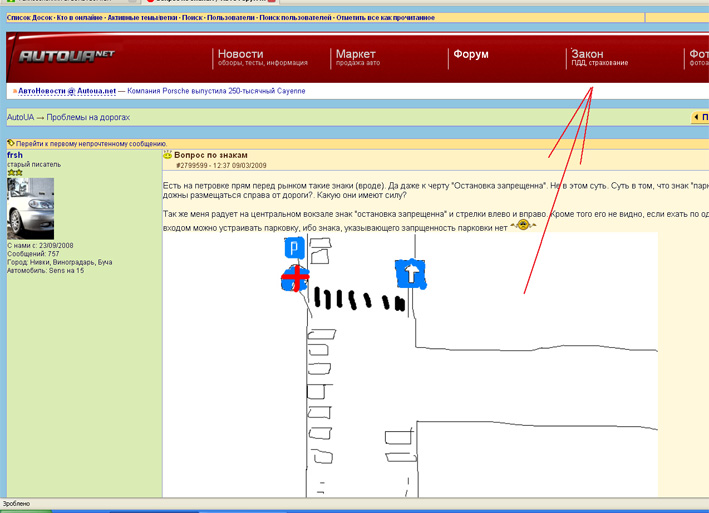Image resolution: width=709 pixels, height=513 pixels.
Task: Open the frsh username profile link
Action: [15, 155]
